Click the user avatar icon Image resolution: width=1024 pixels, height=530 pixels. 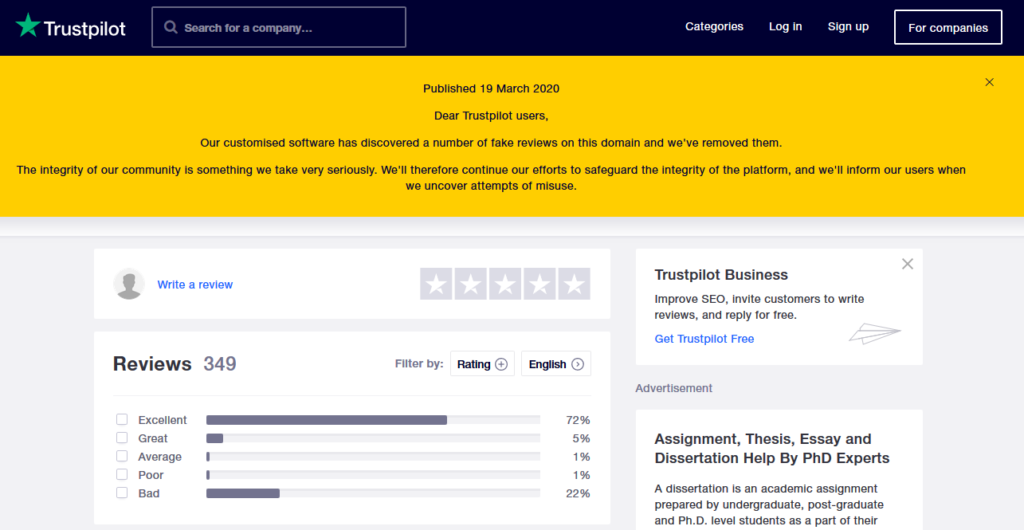(x=129, y=284)
